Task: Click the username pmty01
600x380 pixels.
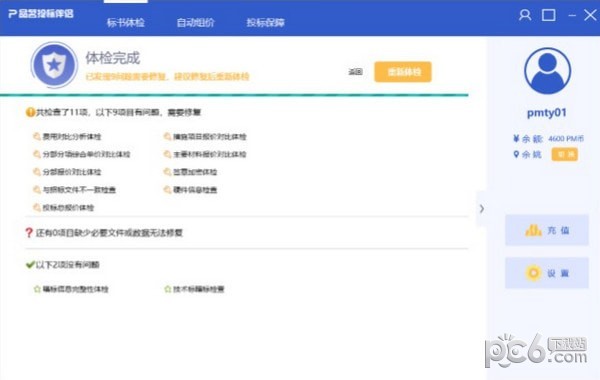Action: pos(547,113)
